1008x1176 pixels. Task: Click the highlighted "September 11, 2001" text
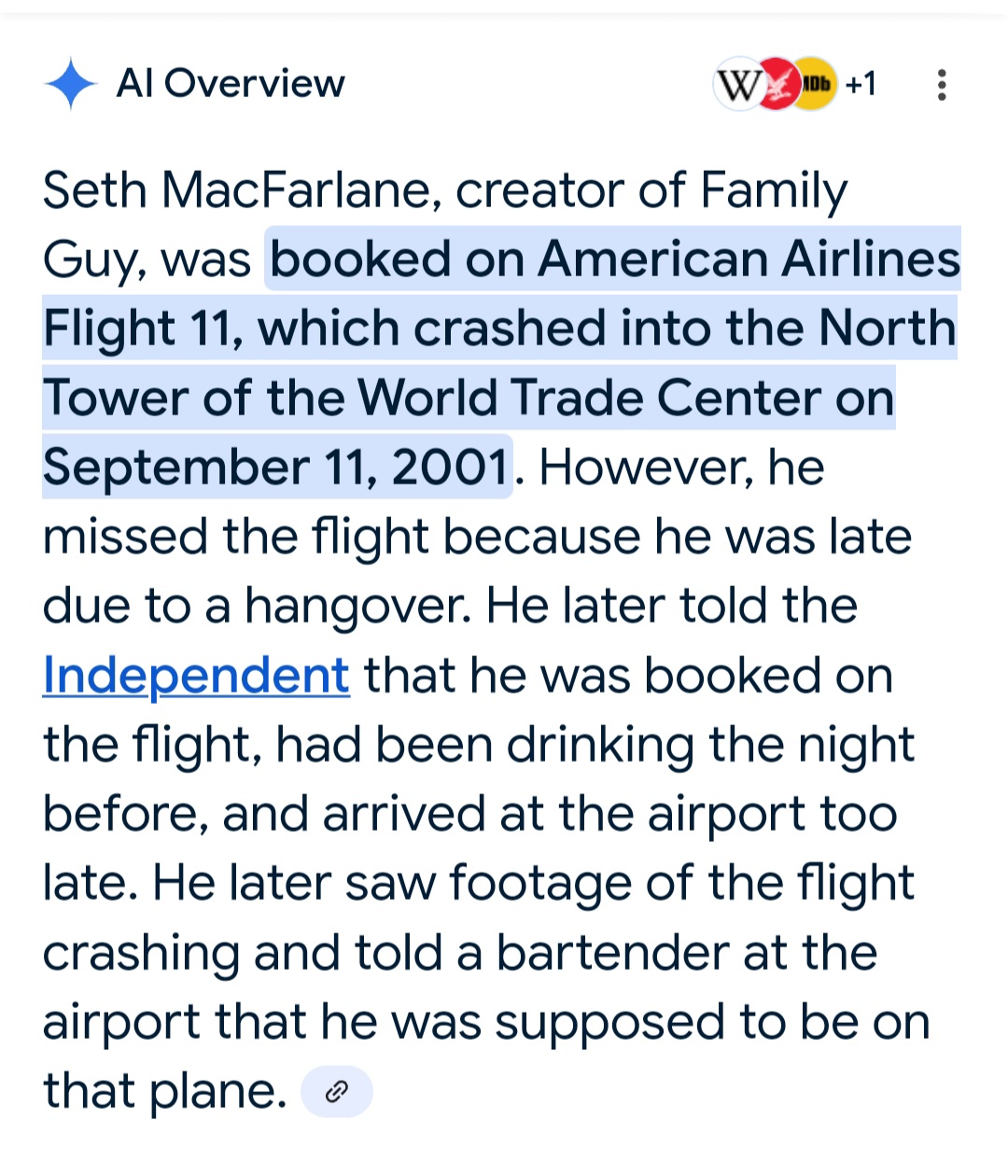tap(276, 467)
